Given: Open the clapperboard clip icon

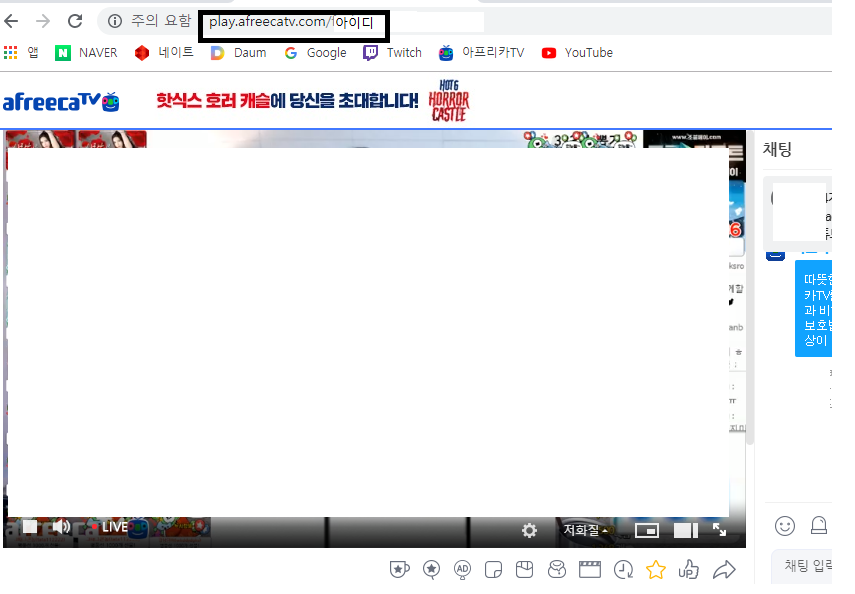Looking at the screenshot, I should coord(590,570).
